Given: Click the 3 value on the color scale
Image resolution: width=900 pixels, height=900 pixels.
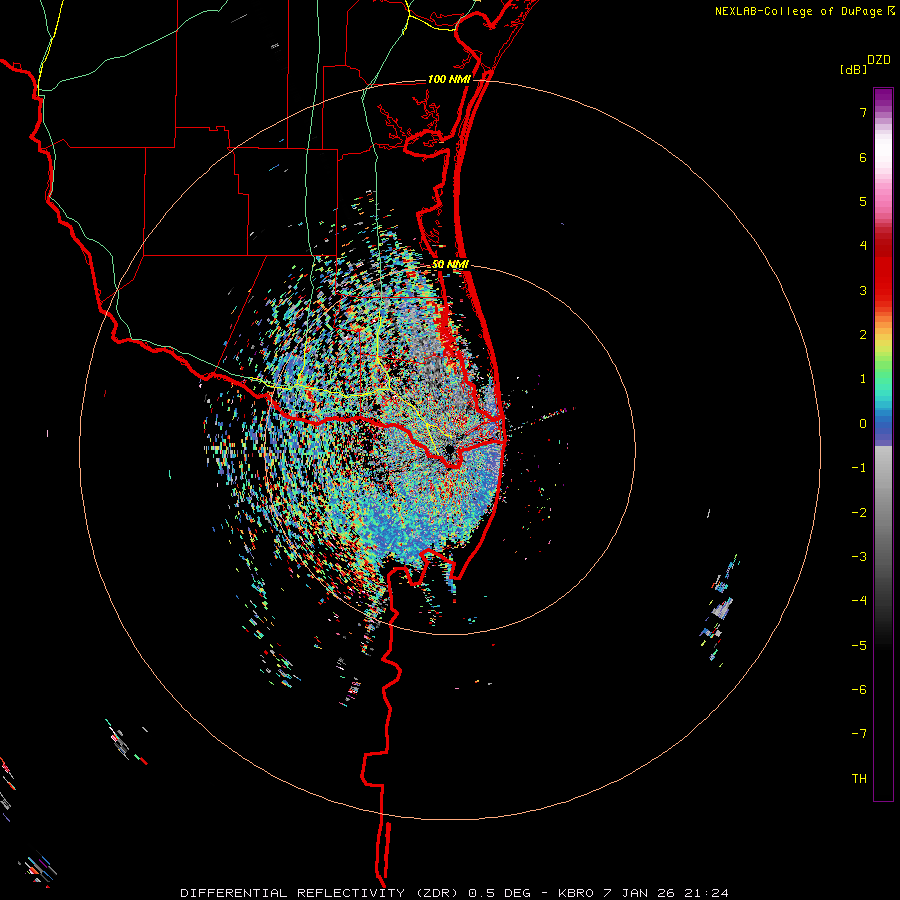Looking at the screenshot, I should pyautogui.click(x=863, y=290).
